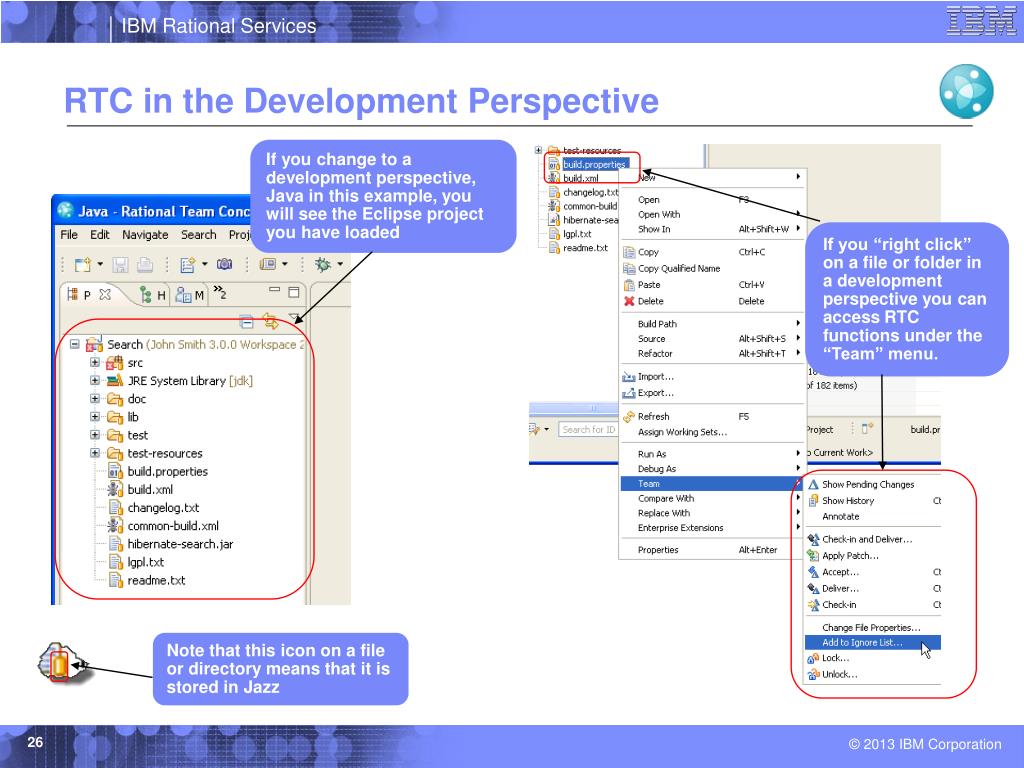
Task: Choose Properties in context menu
Action: pyautogui.click(x=711, y=550)
